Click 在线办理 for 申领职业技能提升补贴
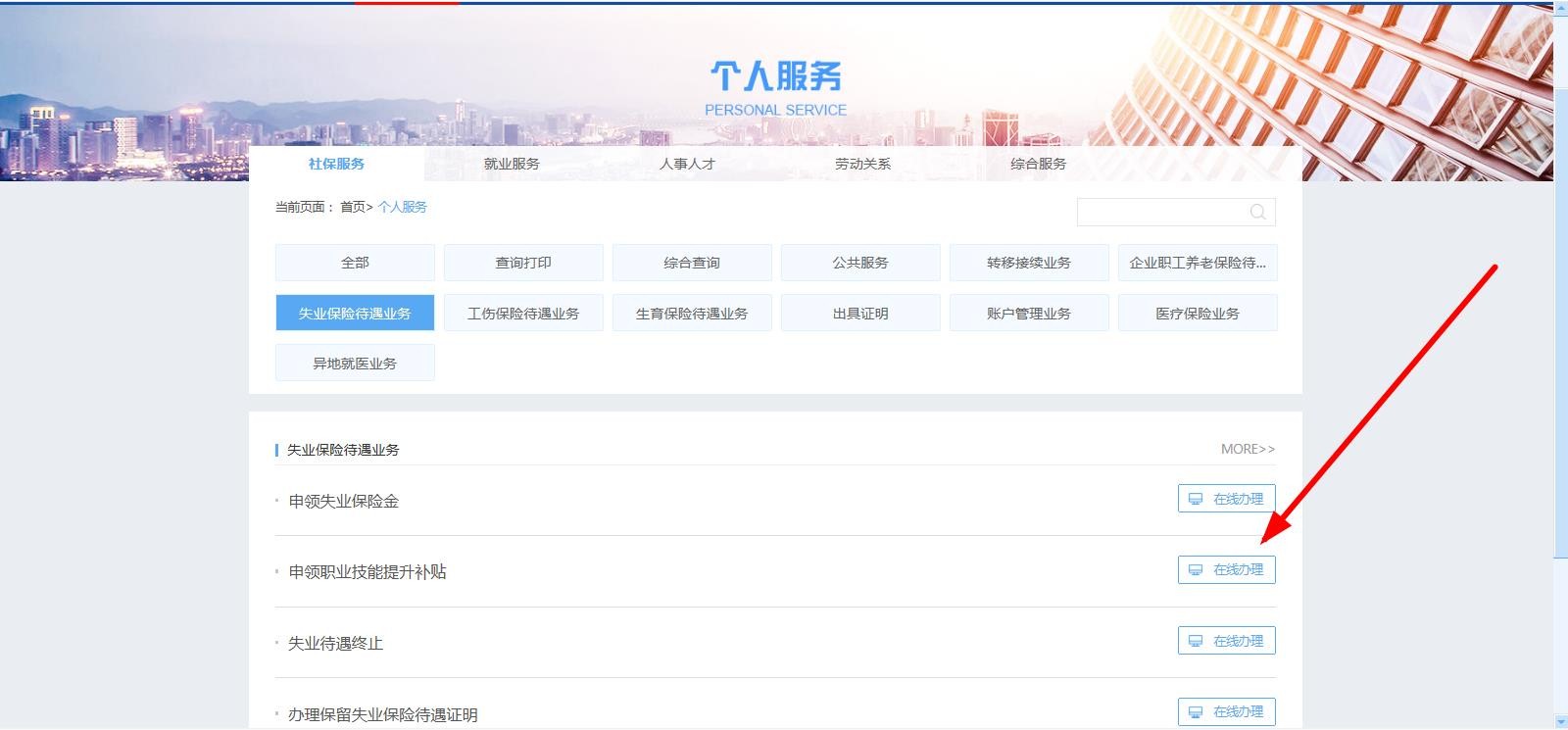The width and height of the screenshot is (1568, 730). coord(1227,569)
